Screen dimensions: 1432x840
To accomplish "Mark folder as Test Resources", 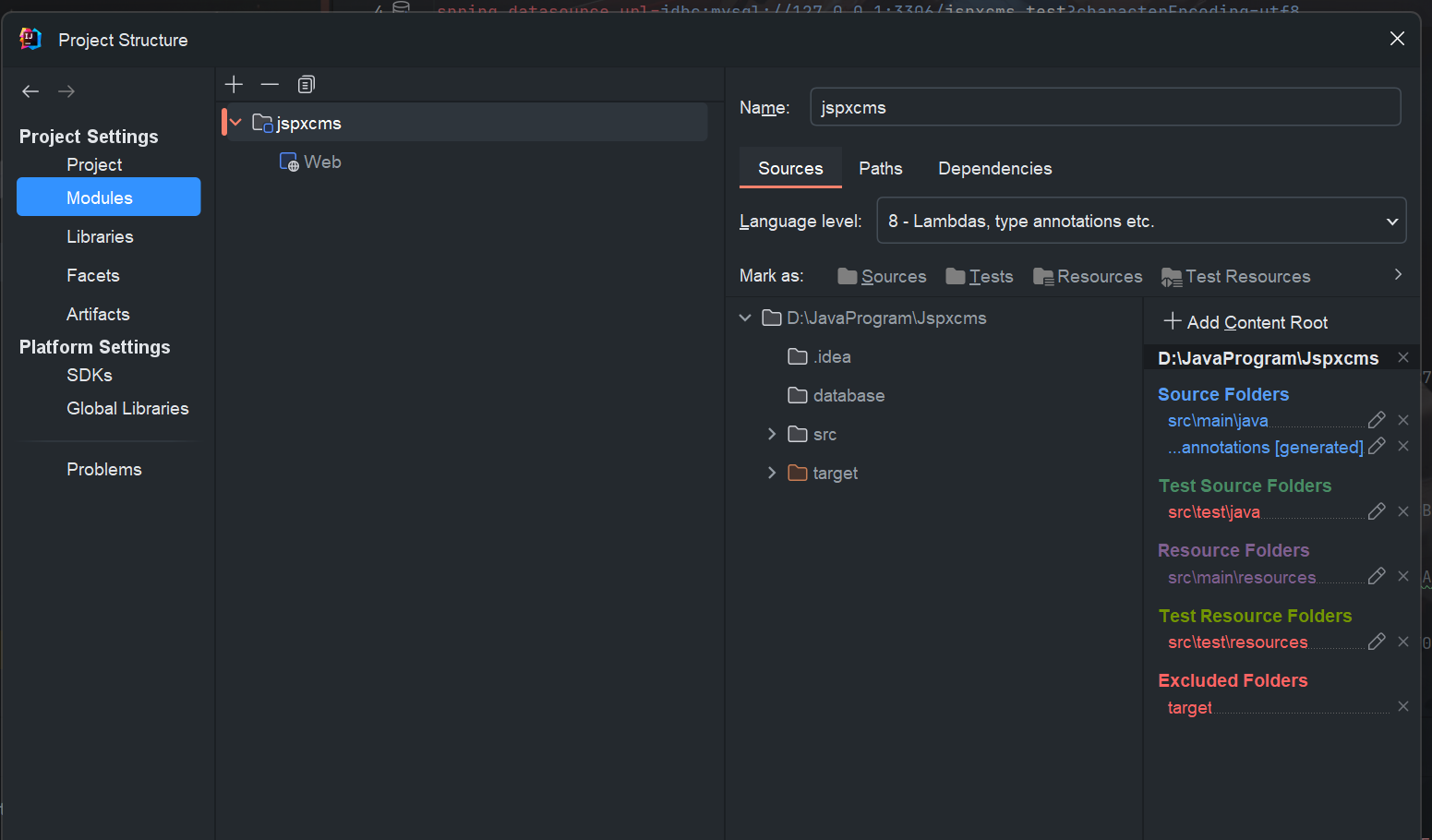I will 1235,277.
